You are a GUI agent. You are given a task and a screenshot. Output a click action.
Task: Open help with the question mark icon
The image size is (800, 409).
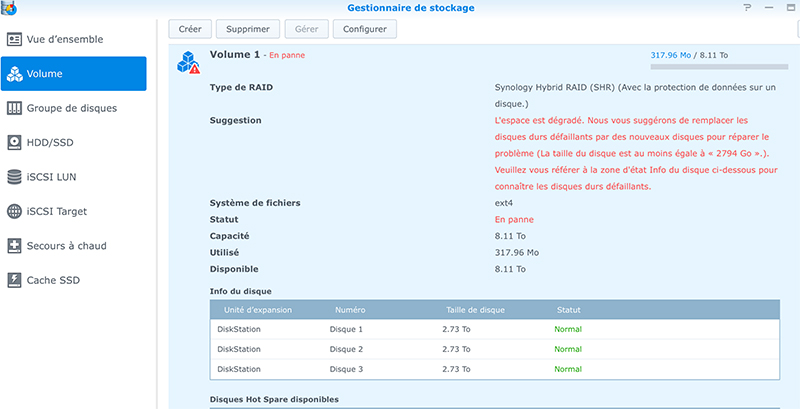pos(747,8)
